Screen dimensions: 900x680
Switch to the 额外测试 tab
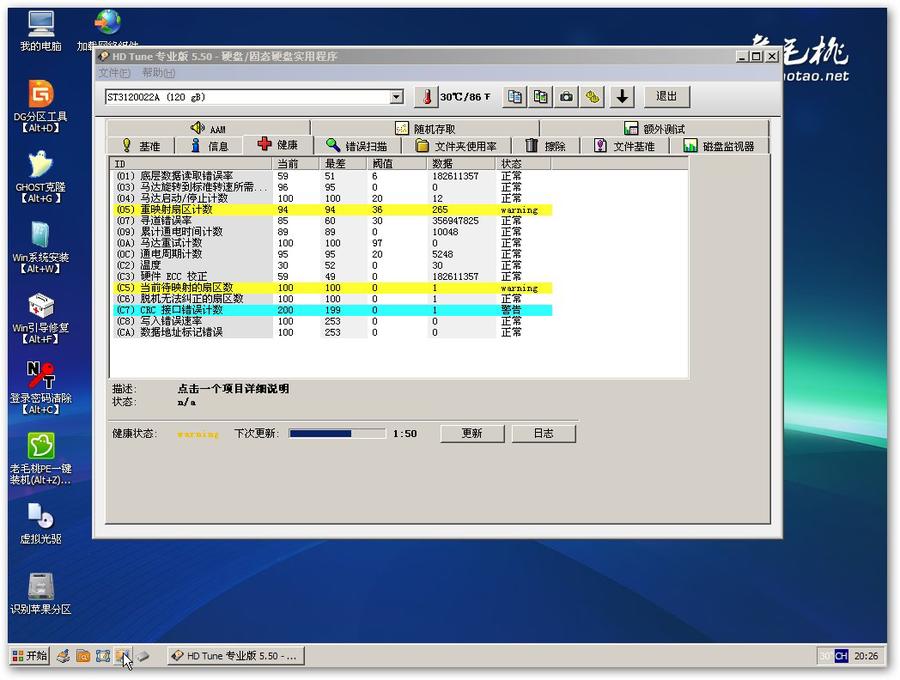[654, 128]
